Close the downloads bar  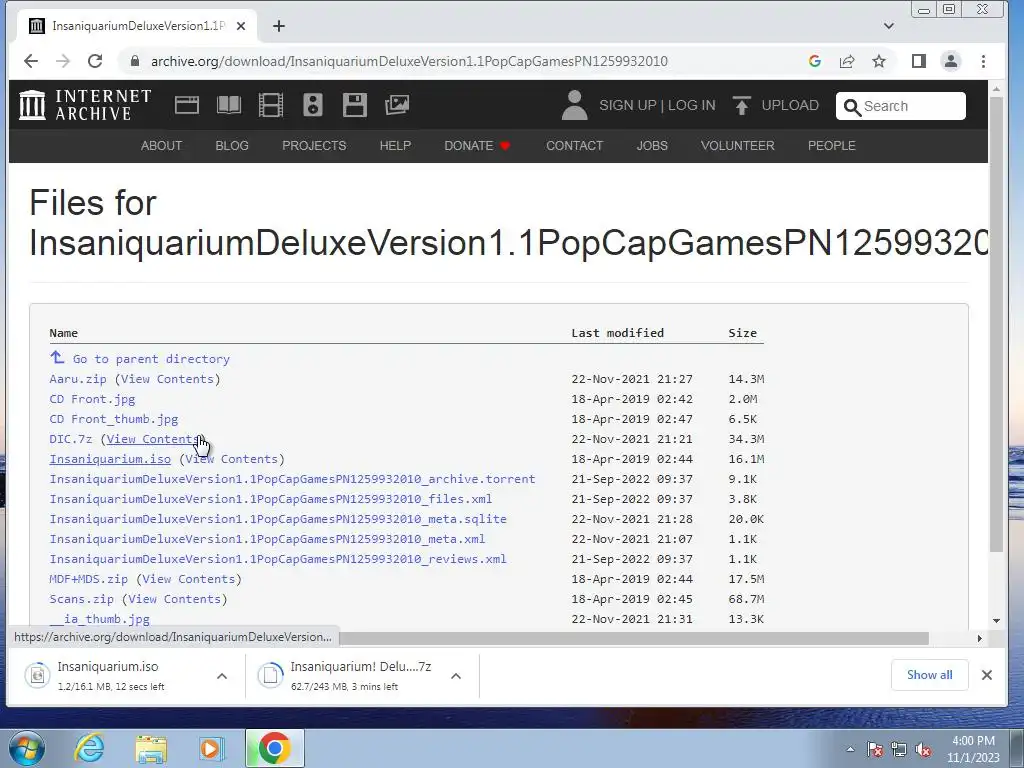tap(987, 675)
